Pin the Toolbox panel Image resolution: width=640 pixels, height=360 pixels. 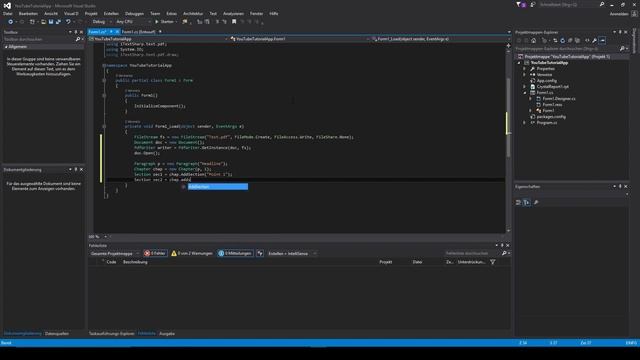[76, 32]
